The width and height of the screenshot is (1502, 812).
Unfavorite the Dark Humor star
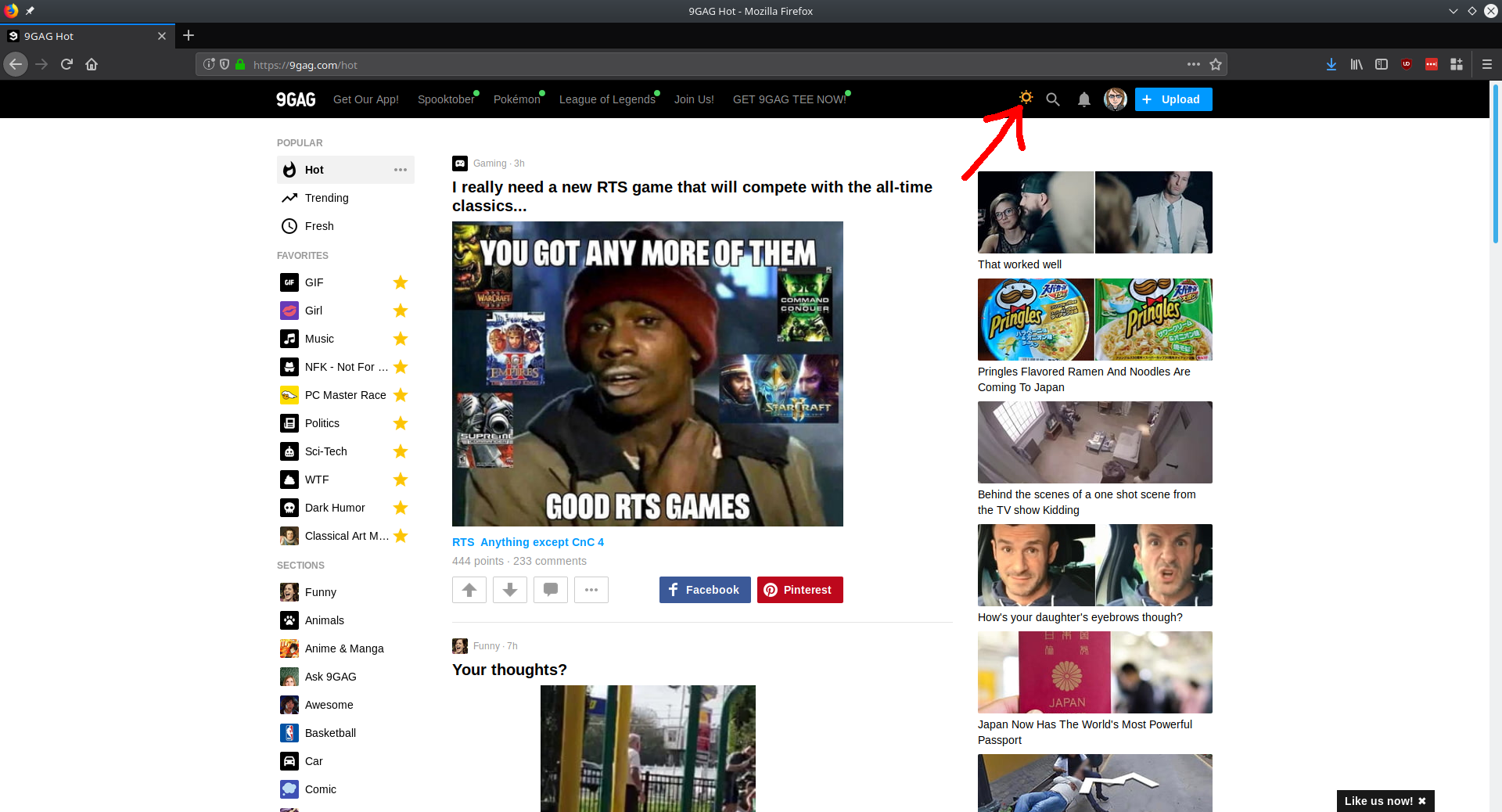[401, 508]
